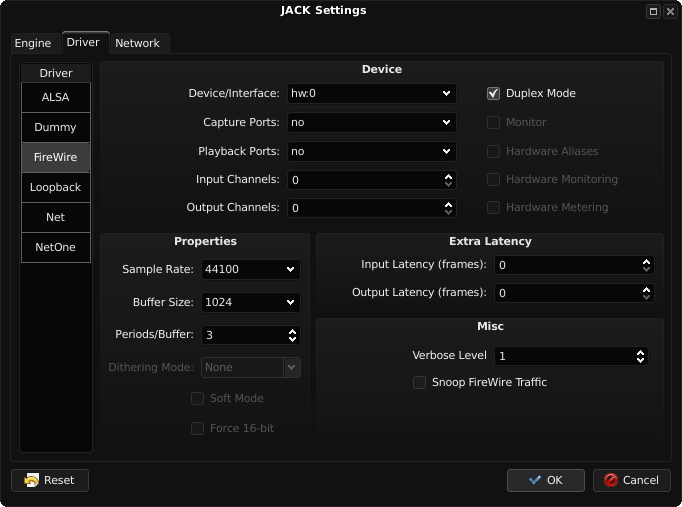
Task: Toggle the Soft Mode checkbox
Action: coord(197,398)
